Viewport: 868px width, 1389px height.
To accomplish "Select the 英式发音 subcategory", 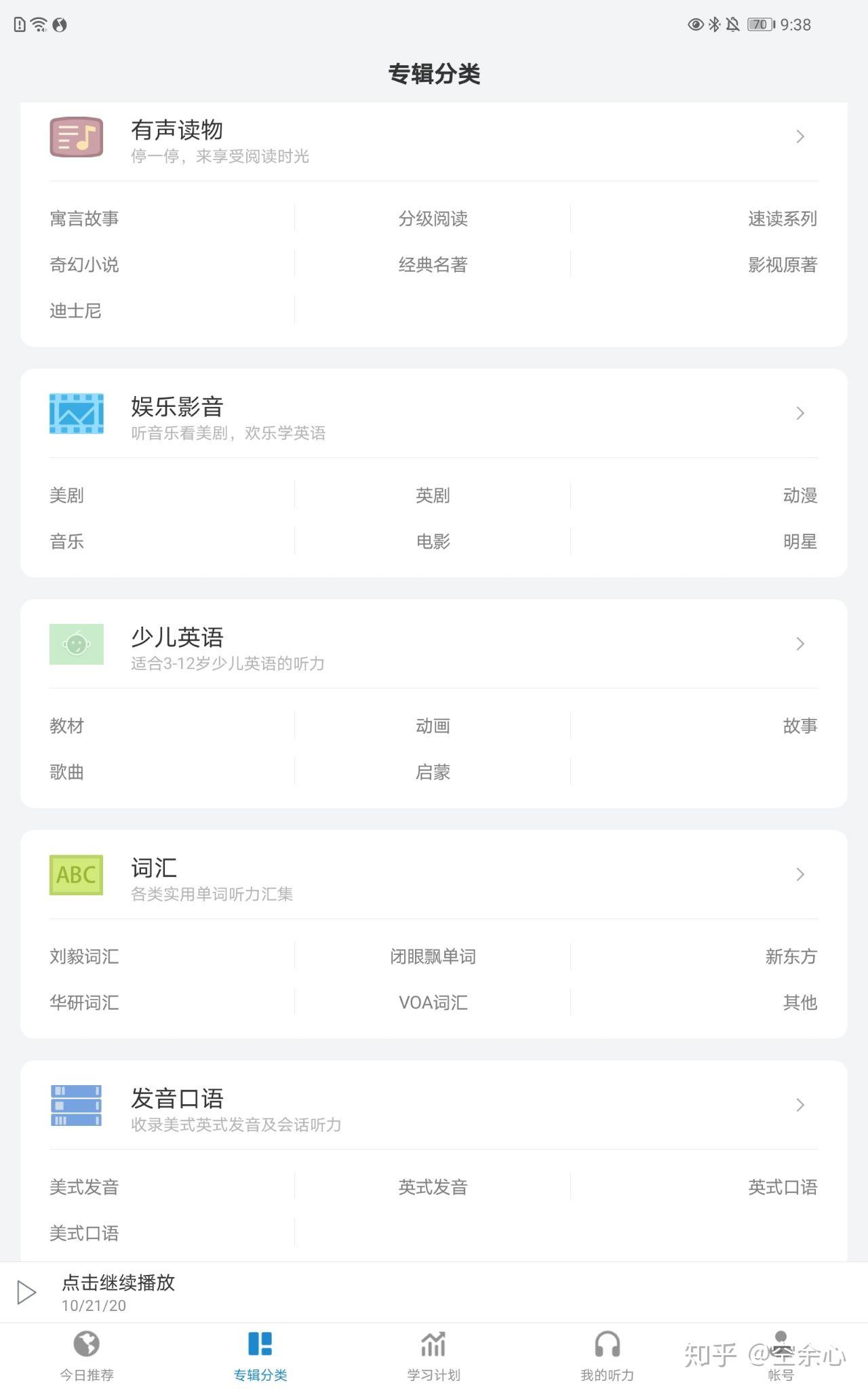I will 433,1187.
